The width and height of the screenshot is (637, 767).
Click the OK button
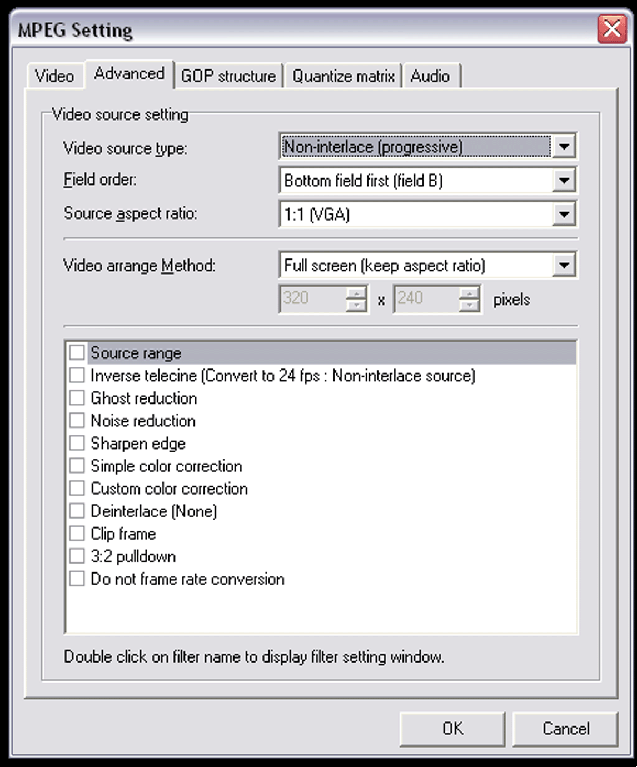pos(453,729)
